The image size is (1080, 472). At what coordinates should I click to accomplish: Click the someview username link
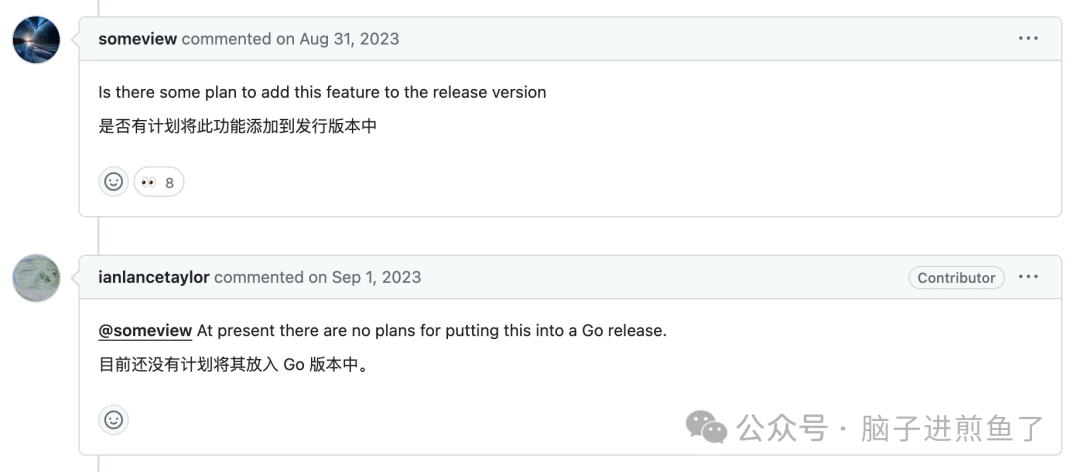pyautogui.click(x=138, y=39)
